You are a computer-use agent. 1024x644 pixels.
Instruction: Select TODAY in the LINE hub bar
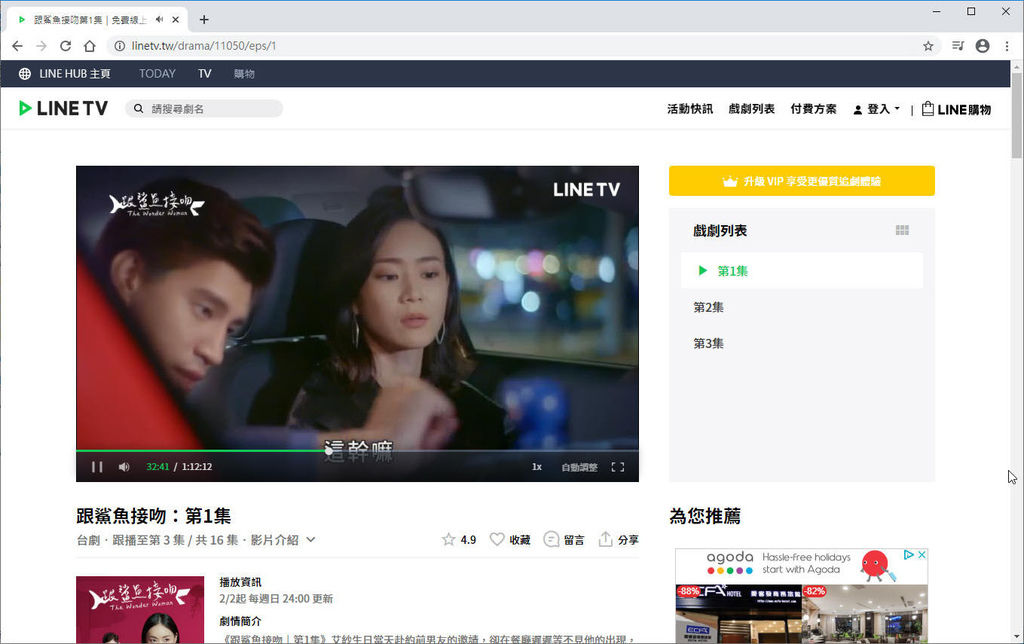(x=157, y=74)
